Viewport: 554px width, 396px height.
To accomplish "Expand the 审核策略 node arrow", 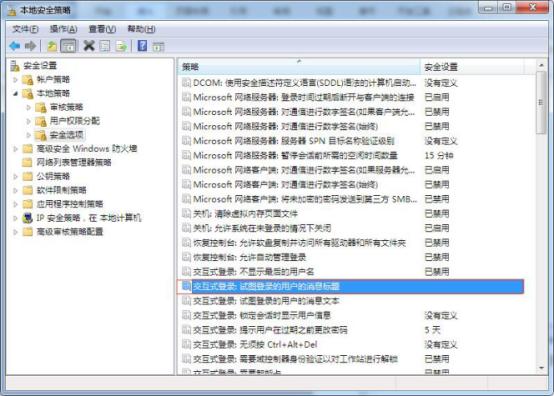I will click(29, 107).
